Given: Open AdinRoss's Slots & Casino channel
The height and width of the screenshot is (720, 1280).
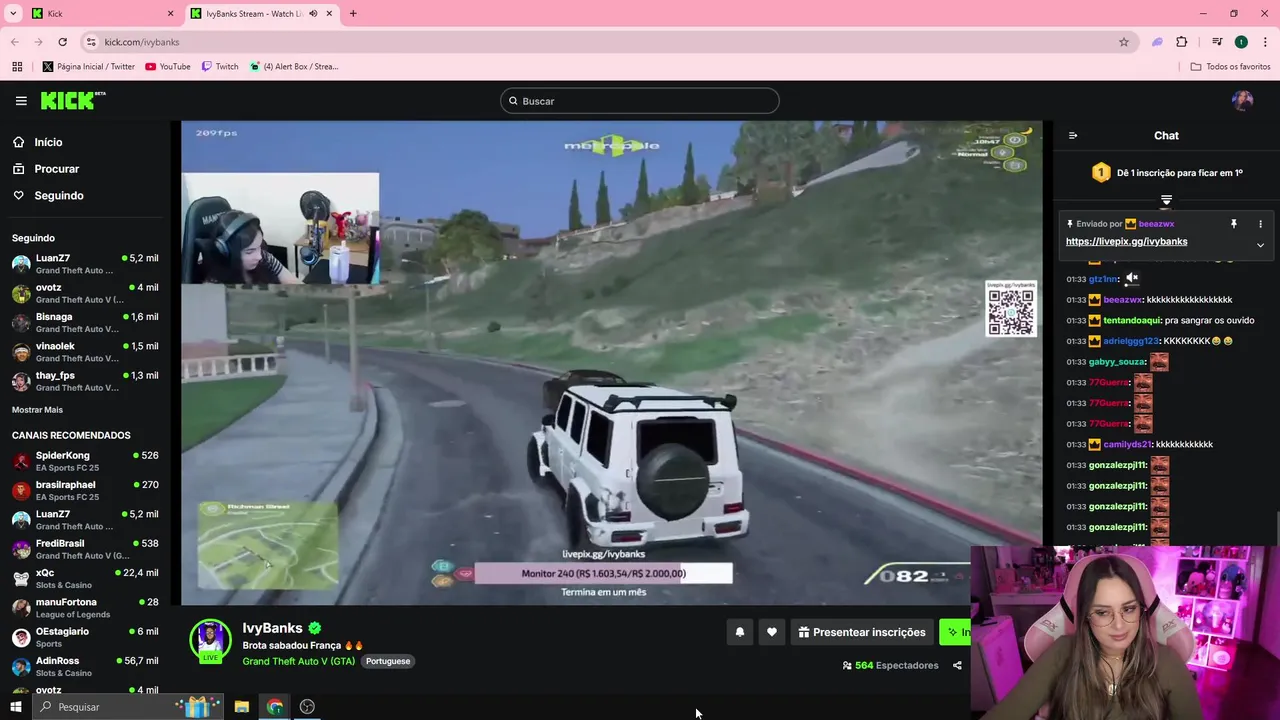Looking at the screenshot, I should tap(85, 666).
